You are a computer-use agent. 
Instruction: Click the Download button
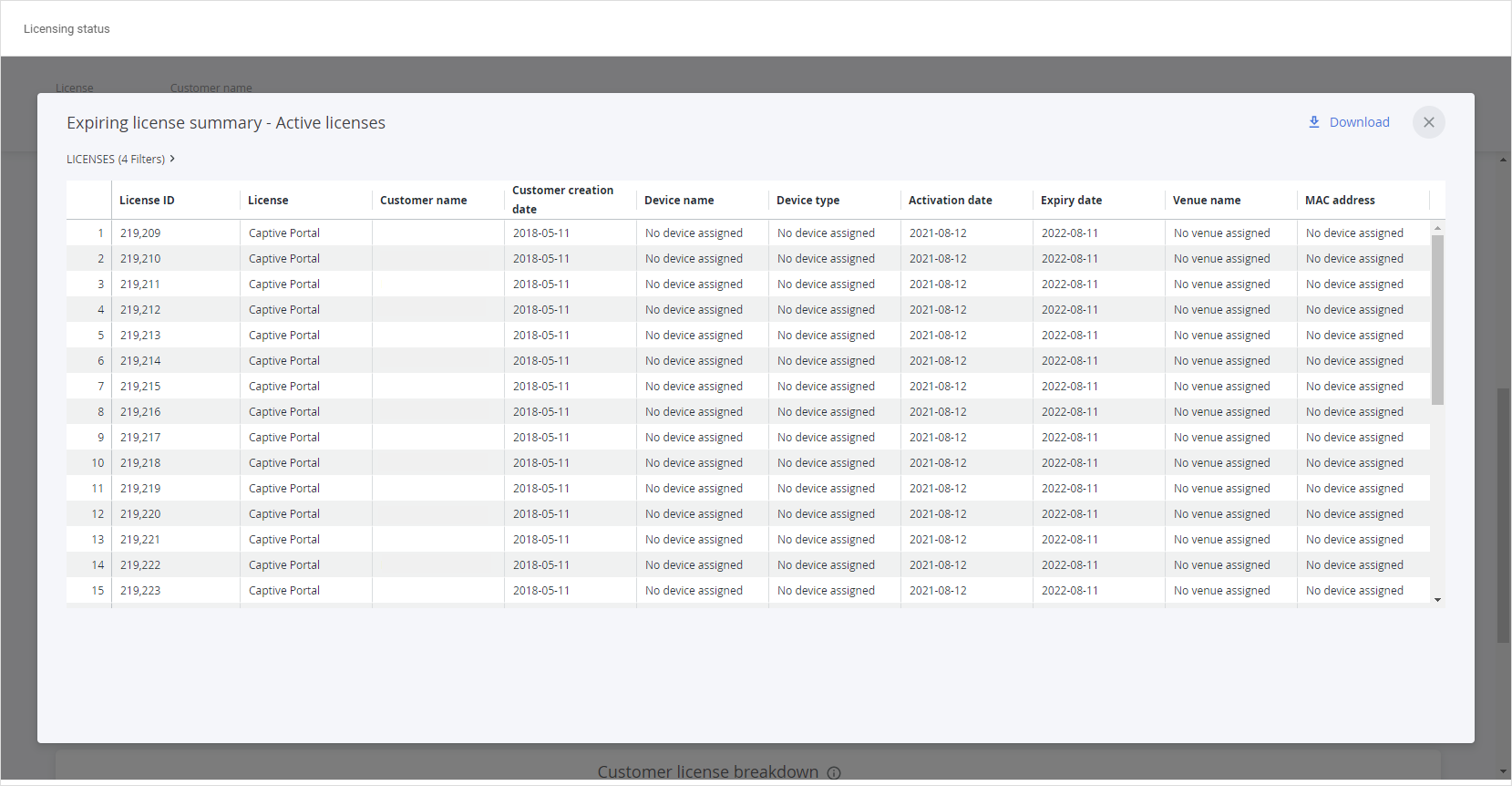coord(1349,122)
